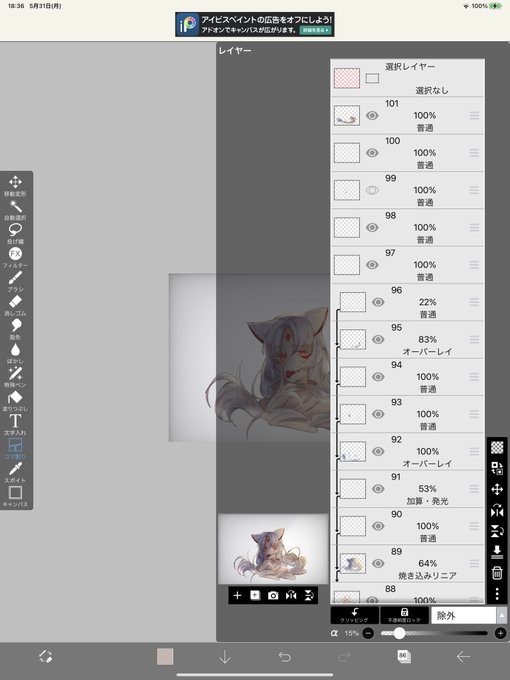Click the layer preview thumbnail

[x=273, y=549]
